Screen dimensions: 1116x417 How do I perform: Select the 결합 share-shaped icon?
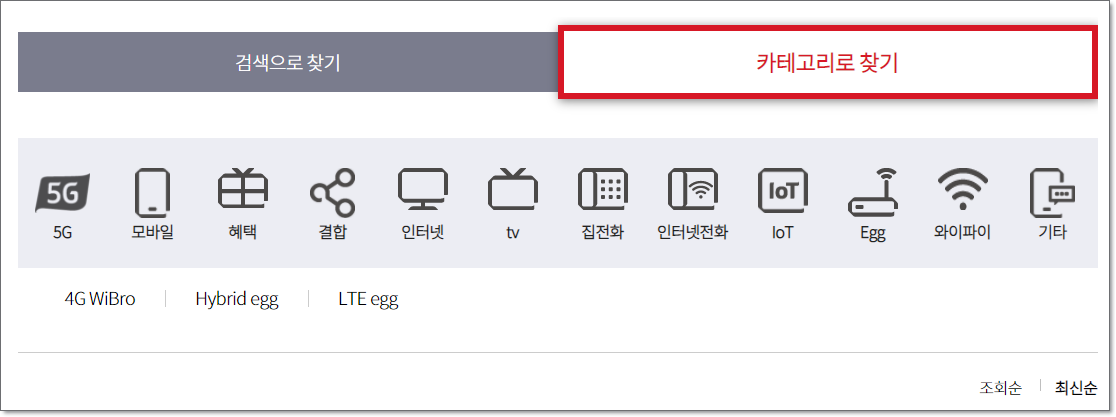[332, 192]
